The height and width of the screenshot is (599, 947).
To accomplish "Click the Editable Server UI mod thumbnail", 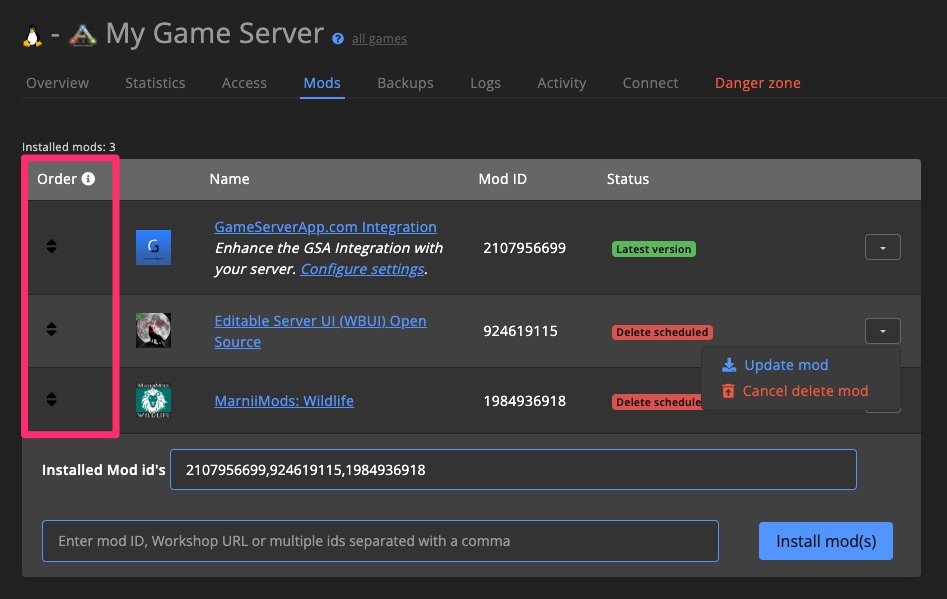I will [153, 330].
